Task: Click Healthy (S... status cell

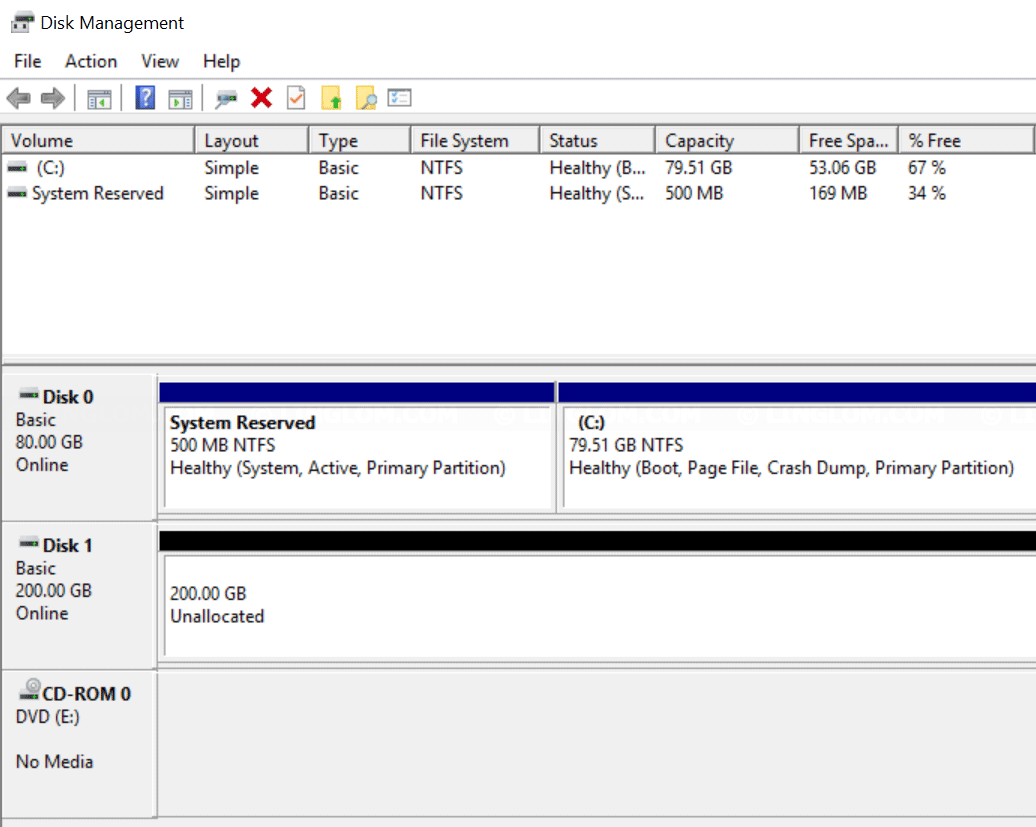Action: coord(597,194)
